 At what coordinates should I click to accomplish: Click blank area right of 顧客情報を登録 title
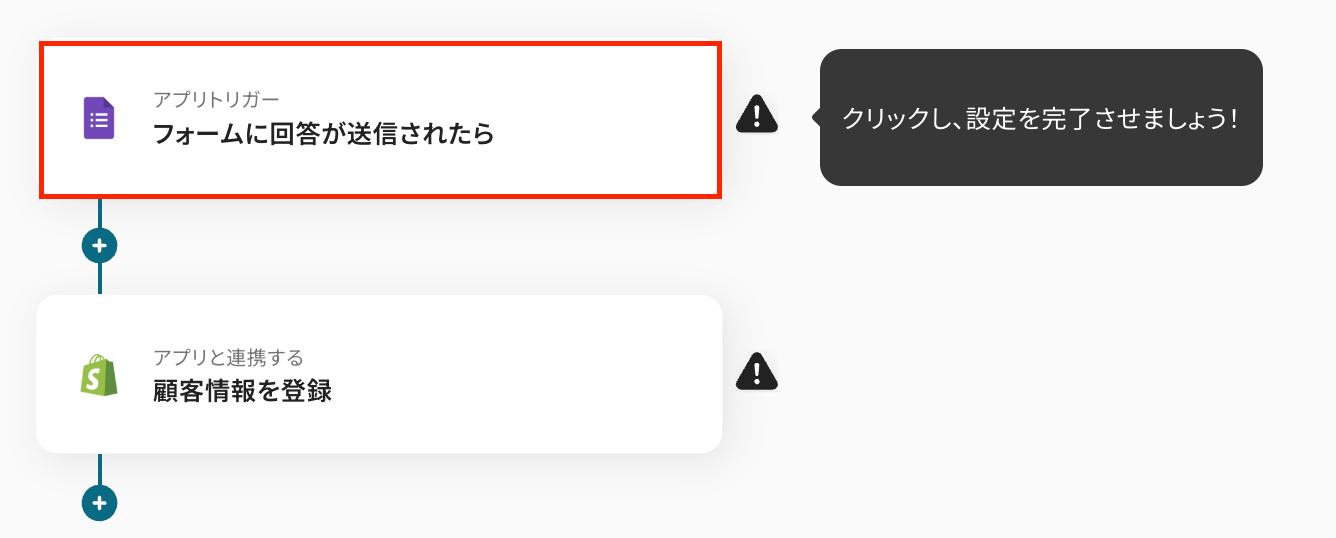pyautogui.click(x=520, y=392)
